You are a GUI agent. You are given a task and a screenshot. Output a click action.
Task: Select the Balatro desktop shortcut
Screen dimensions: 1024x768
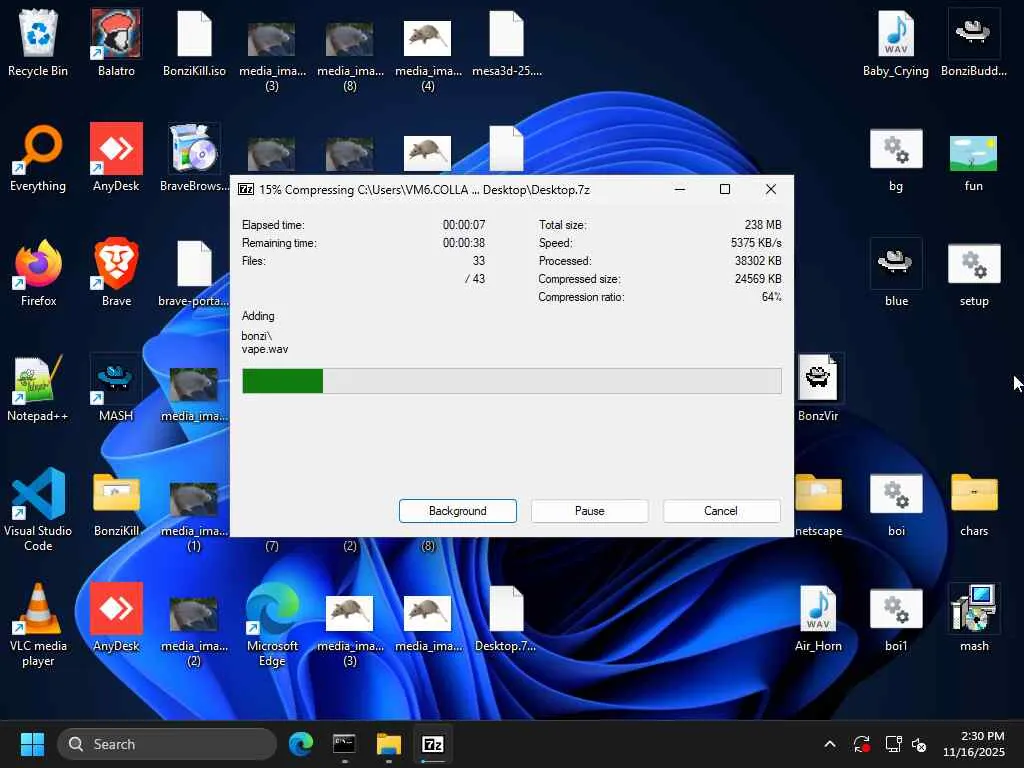116,42
